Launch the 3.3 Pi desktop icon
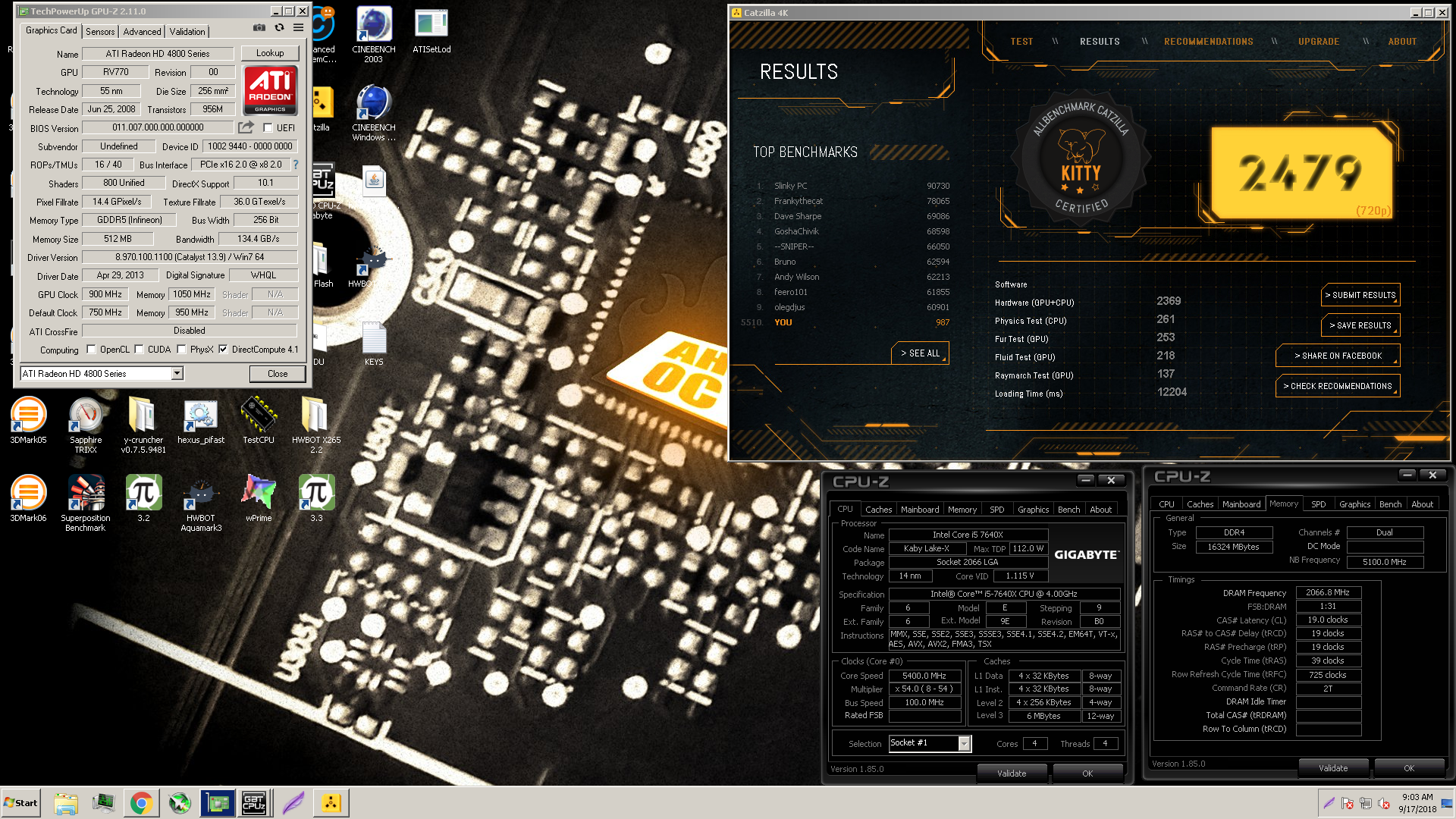The image size is (1456, 819). point(316,499)
